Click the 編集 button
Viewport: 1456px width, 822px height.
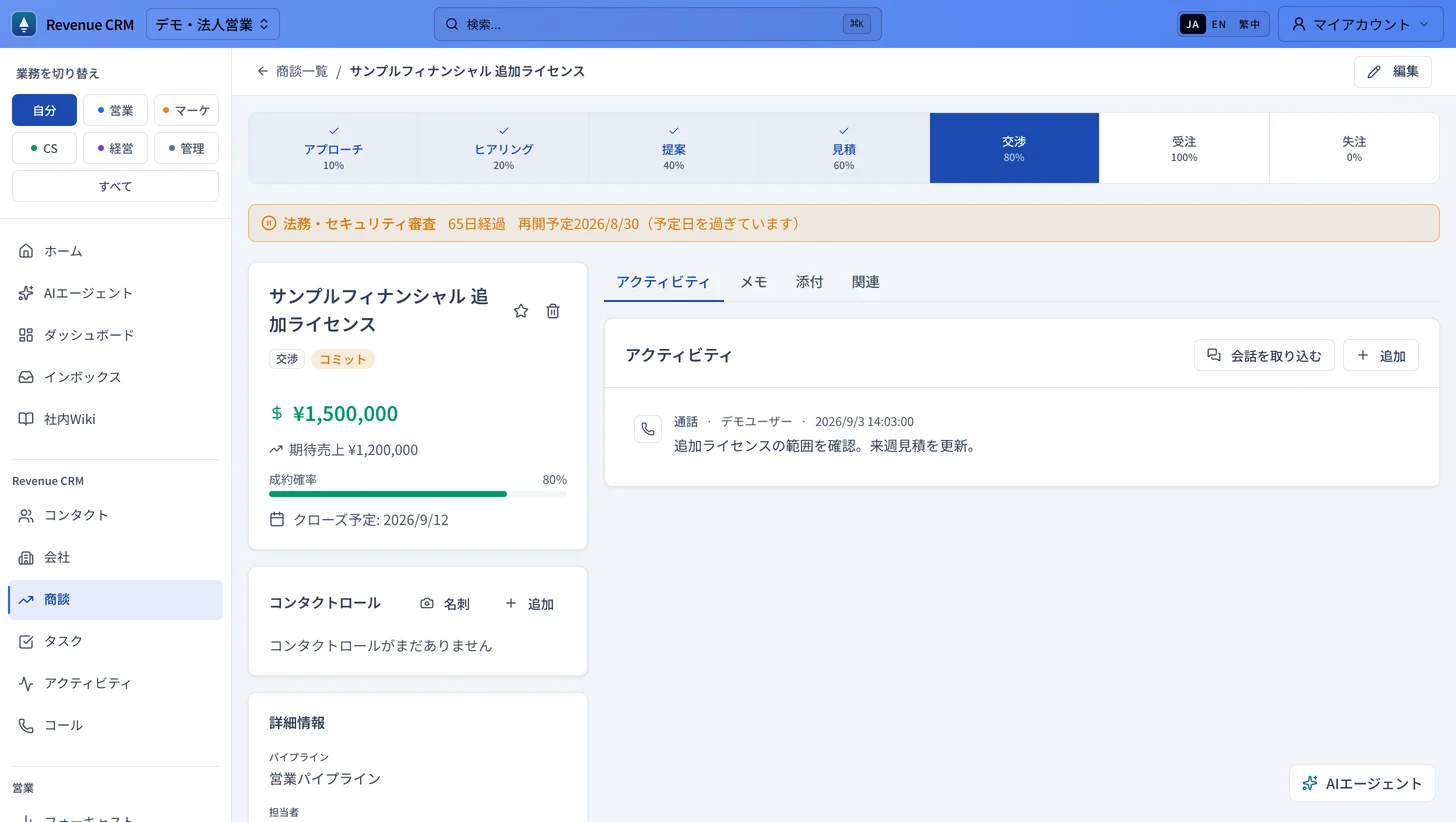[1392, 71]
